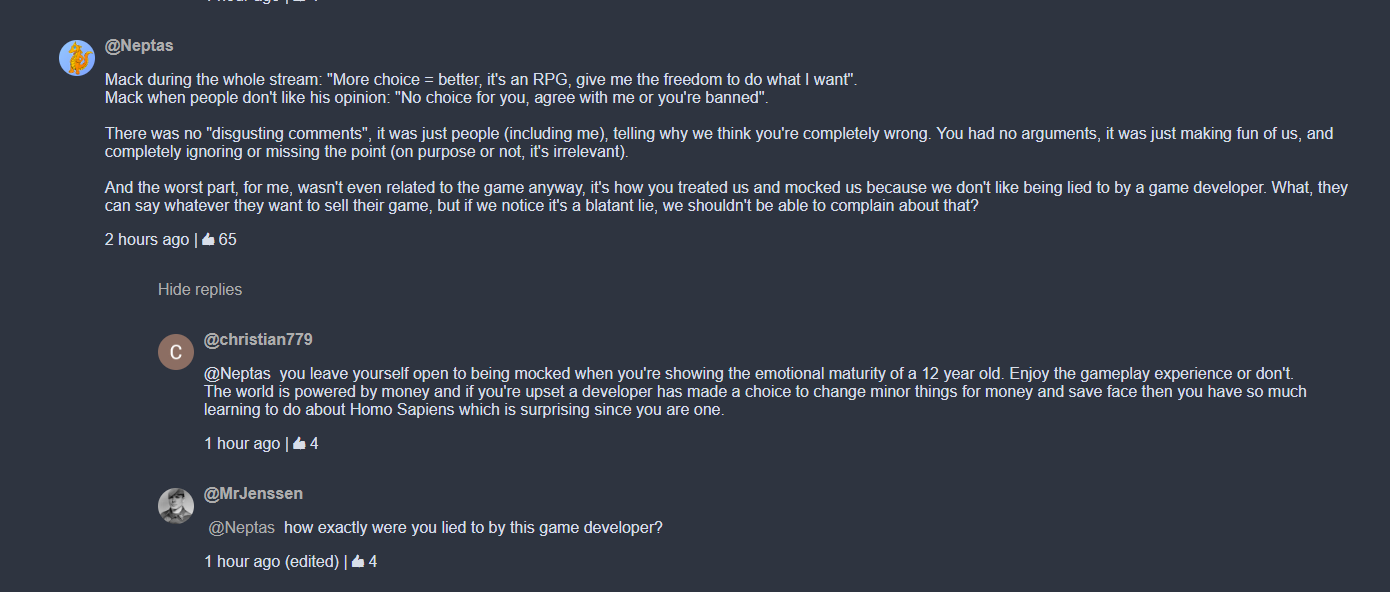The width and height of the screenshot is (1390, 592).
Task: Click MrJenssen's question about the developer
Action: [473, 527]
